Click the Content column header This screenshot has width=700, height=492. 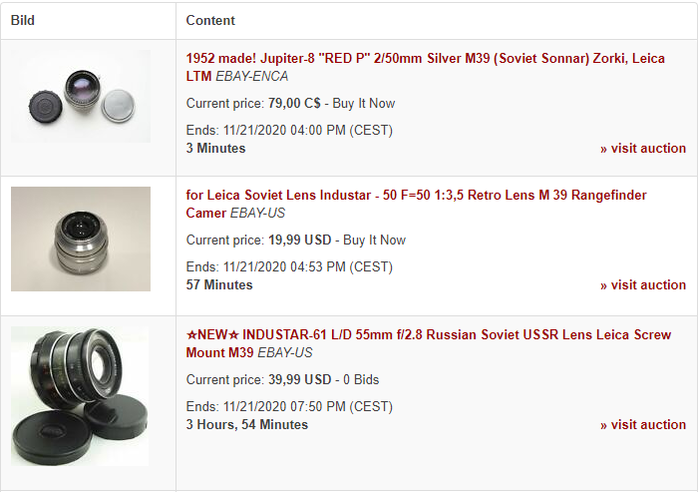(x=211, y=20)
